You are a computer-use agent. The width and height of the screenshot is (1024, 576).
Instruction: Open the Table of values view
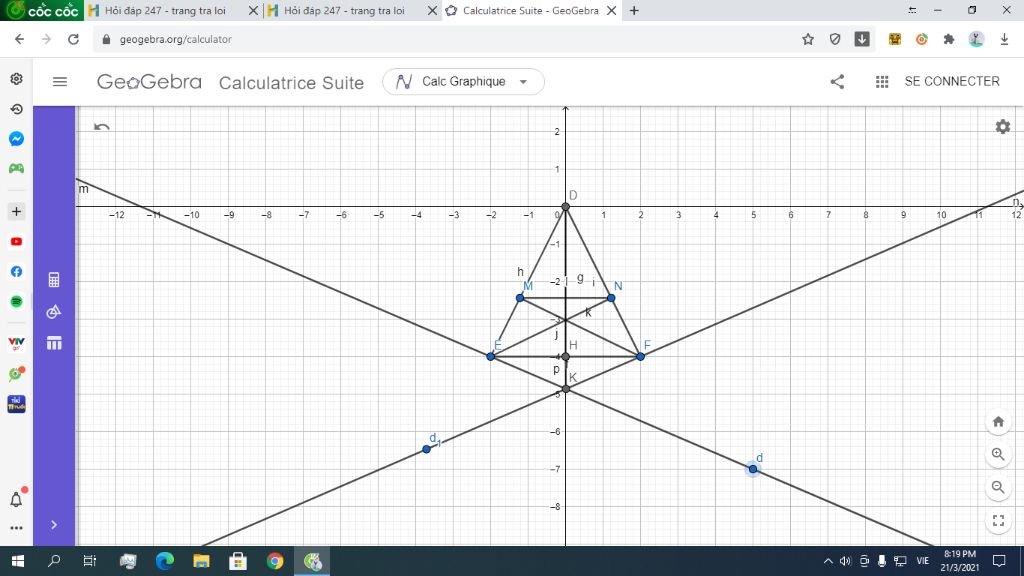coord(54,343)
